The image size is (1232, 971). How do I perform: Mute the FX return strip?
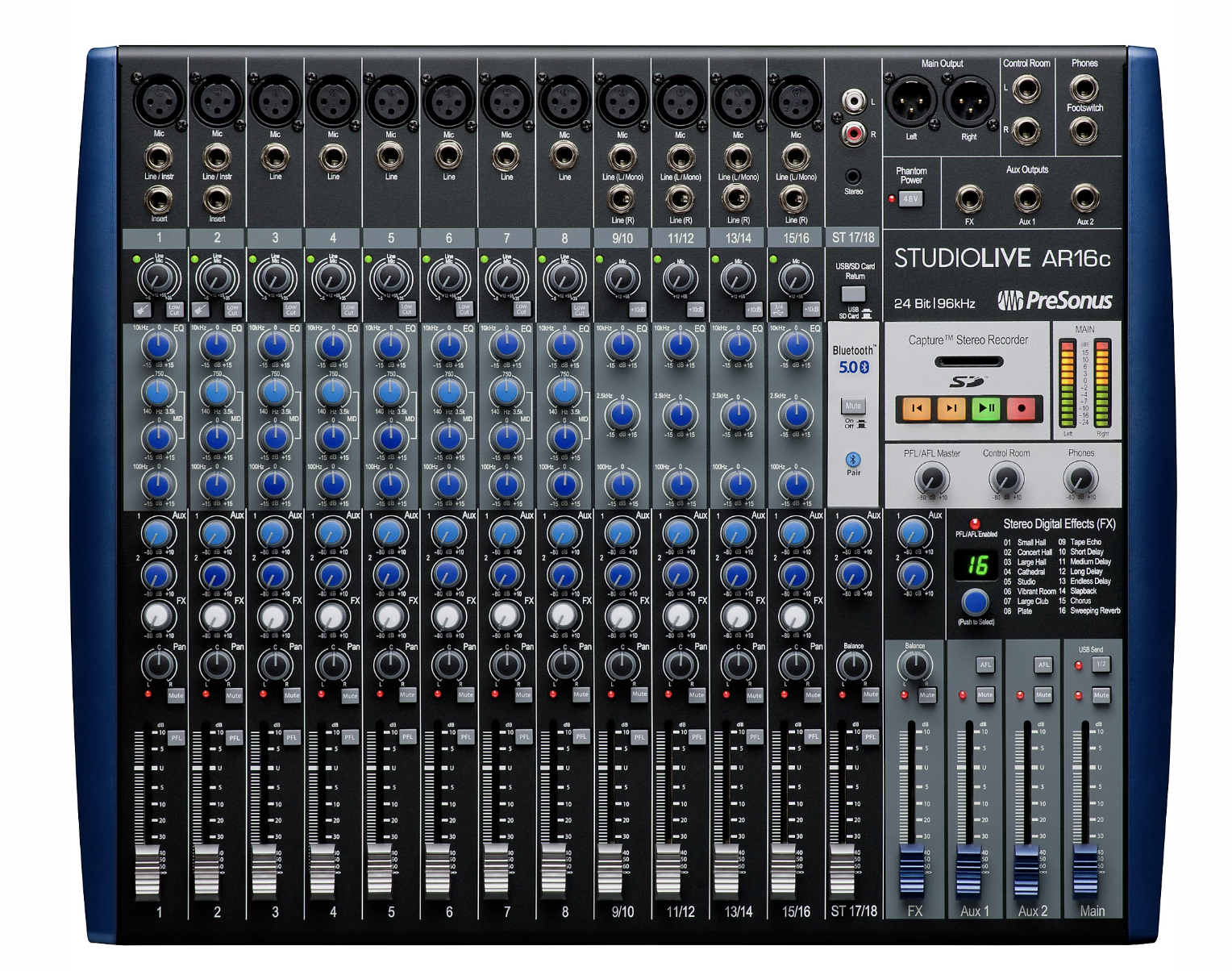[927, 695]
